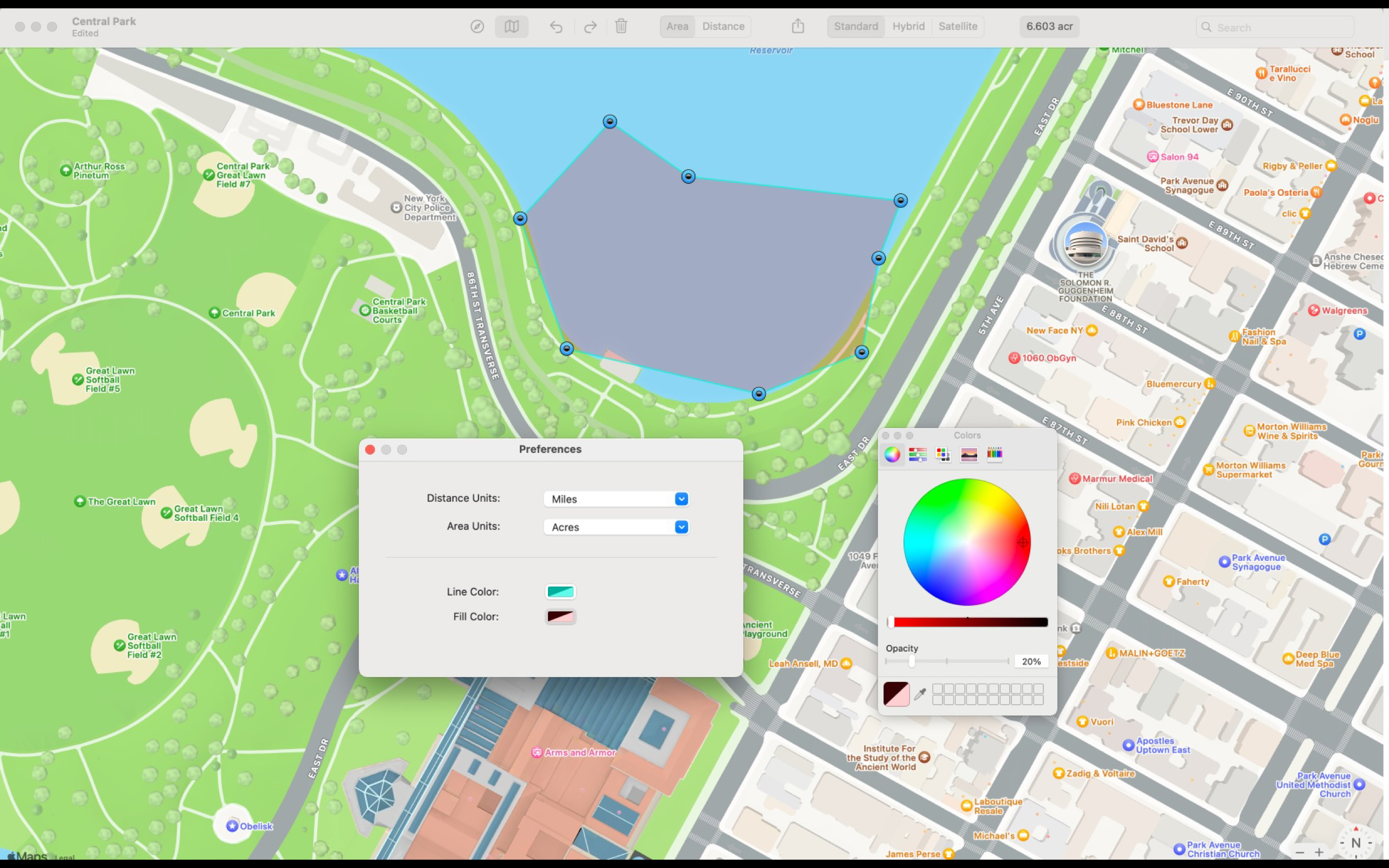The width and height of the screenshot is (1389, 868).
Task: Select the bottommost vertex handle of the polygon
Action: pyautogui.click(x=759, y=394)
